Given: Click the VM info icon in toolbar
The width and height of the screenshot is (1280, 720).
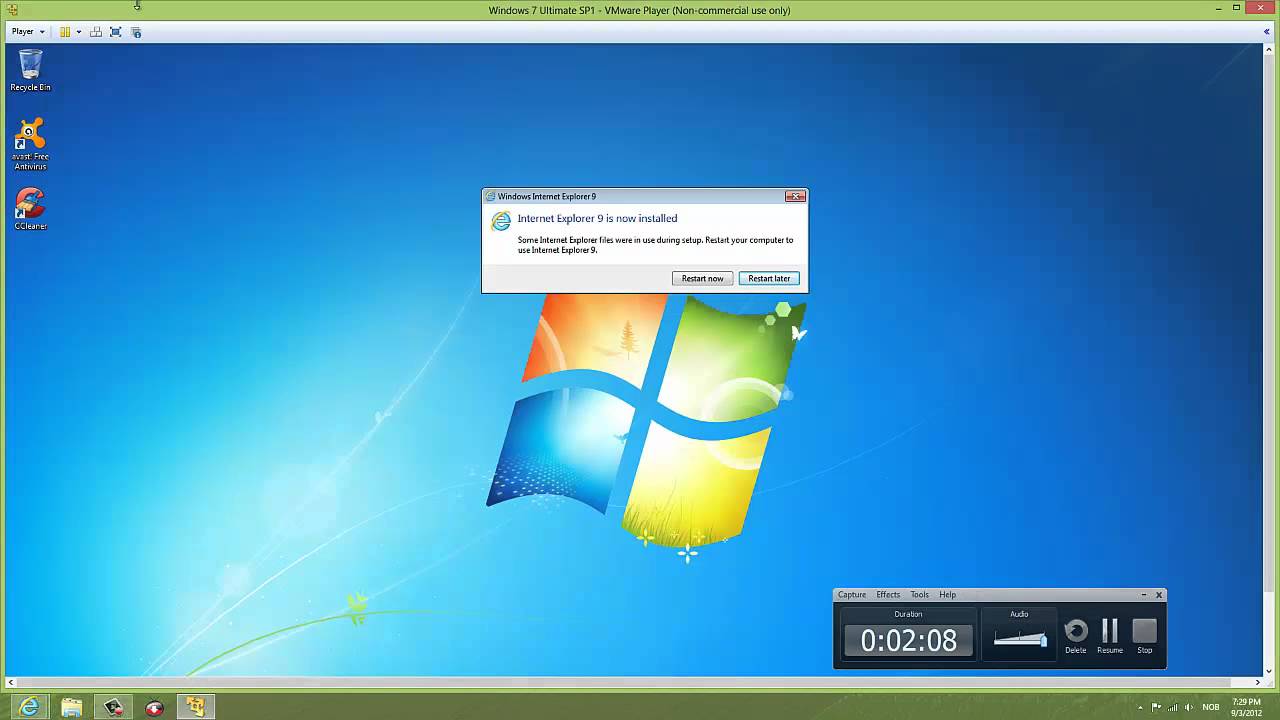Looking at the screenshot, I should [137, 32].
